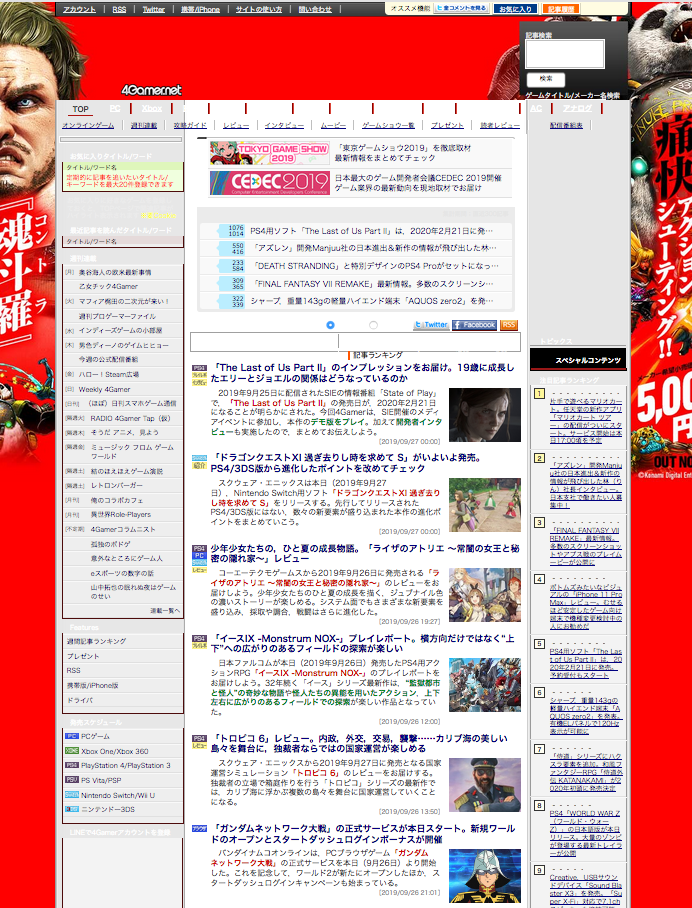The height and width of the screenshot is (908, 692).
Task: Open the CEDEC 2019 banner
Action: pyautogui.click(x=269, y=183)
